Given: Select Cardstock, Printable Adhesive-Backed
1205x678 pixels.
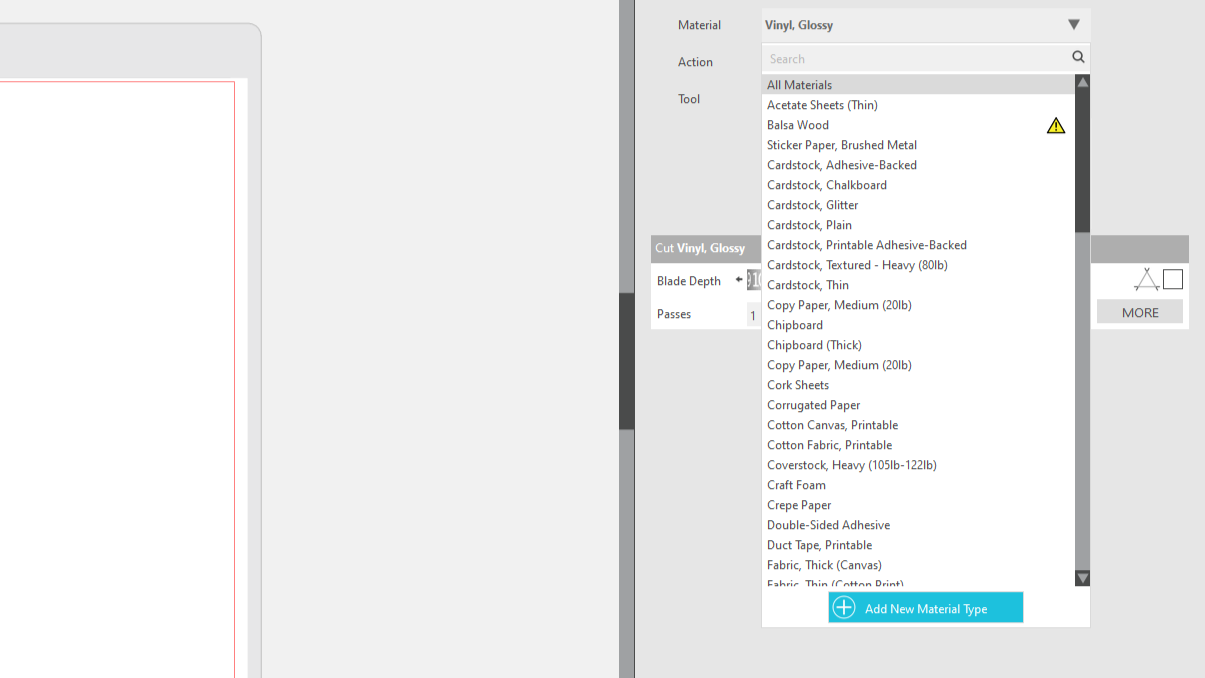Looking at the screenshot, I should pos(918,245).
